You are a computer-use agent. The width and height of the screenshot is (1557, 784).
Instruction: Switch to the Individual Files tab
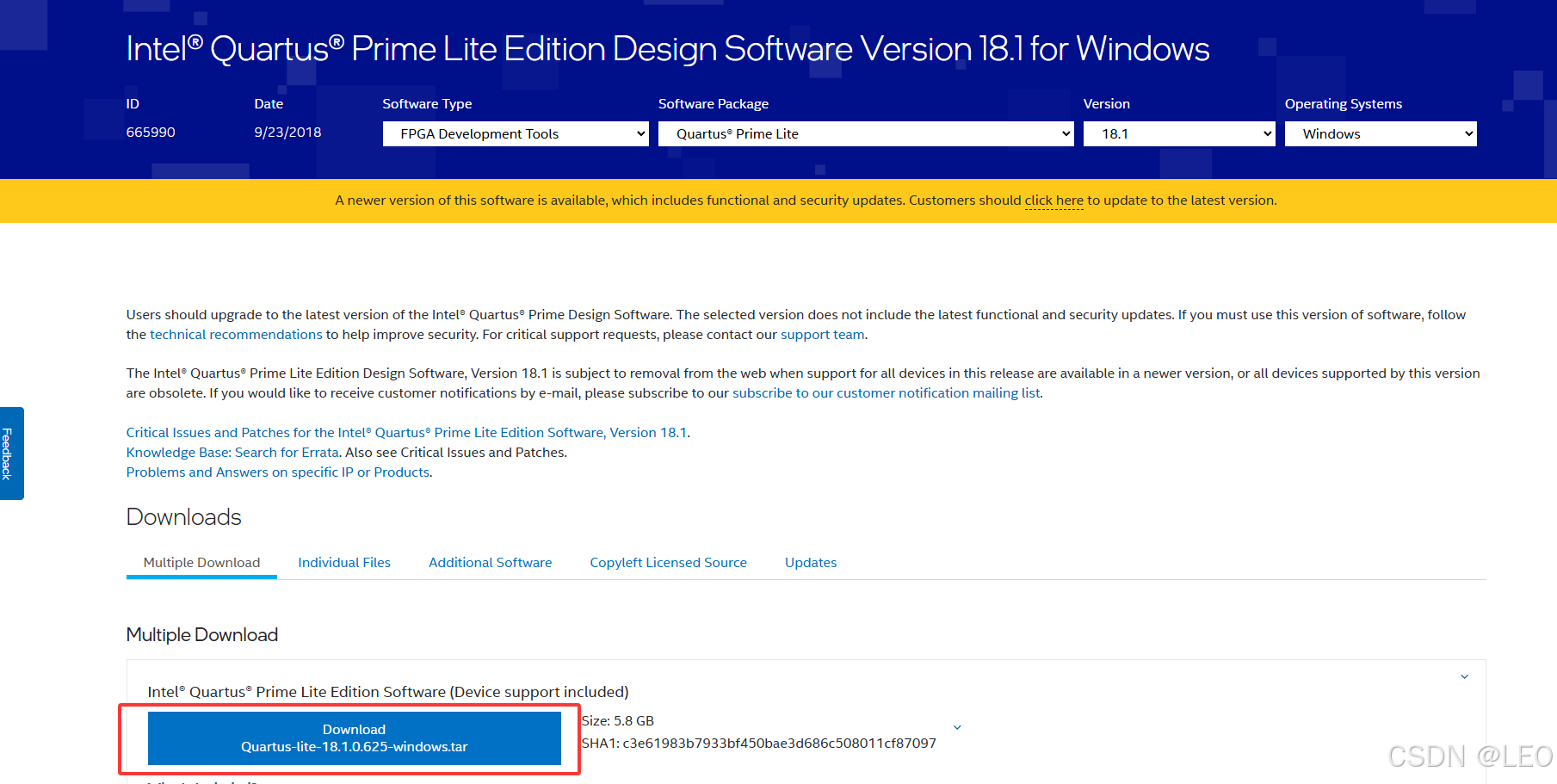pos(344,562)
